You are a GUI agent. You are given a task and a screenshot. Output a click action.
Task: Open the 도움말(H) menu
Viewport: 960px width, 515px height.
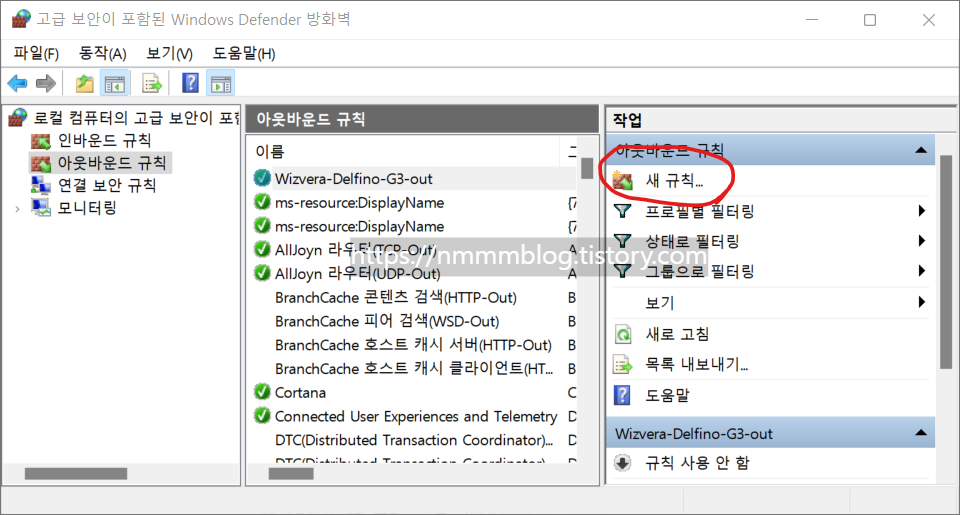click(244, 54)
